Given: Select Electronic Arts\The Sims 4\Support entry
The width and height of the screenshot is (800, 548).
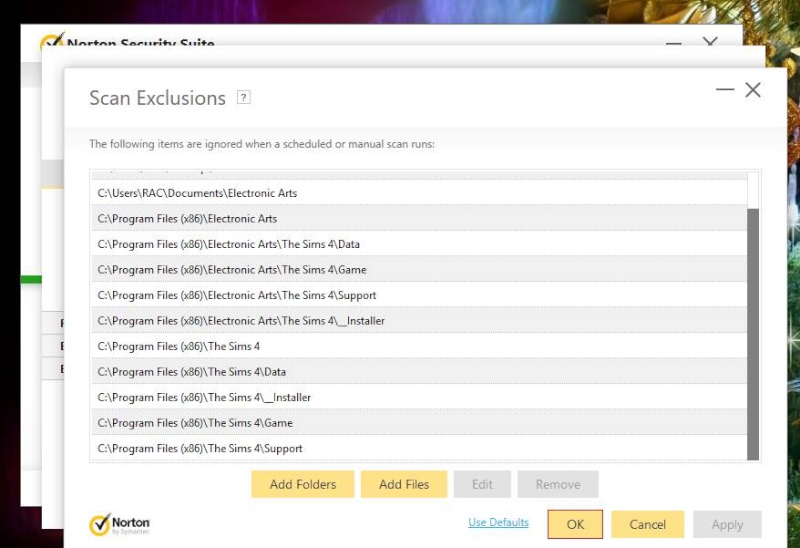Looking at the screenshot, I should (x=419, y=295).
